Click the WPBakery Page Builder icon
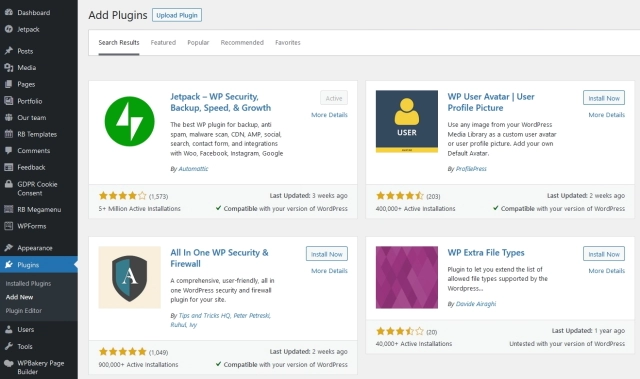Image resolution: width=640 pixels, height=379 pixels. pyautogui.click(x=9, y=363)
